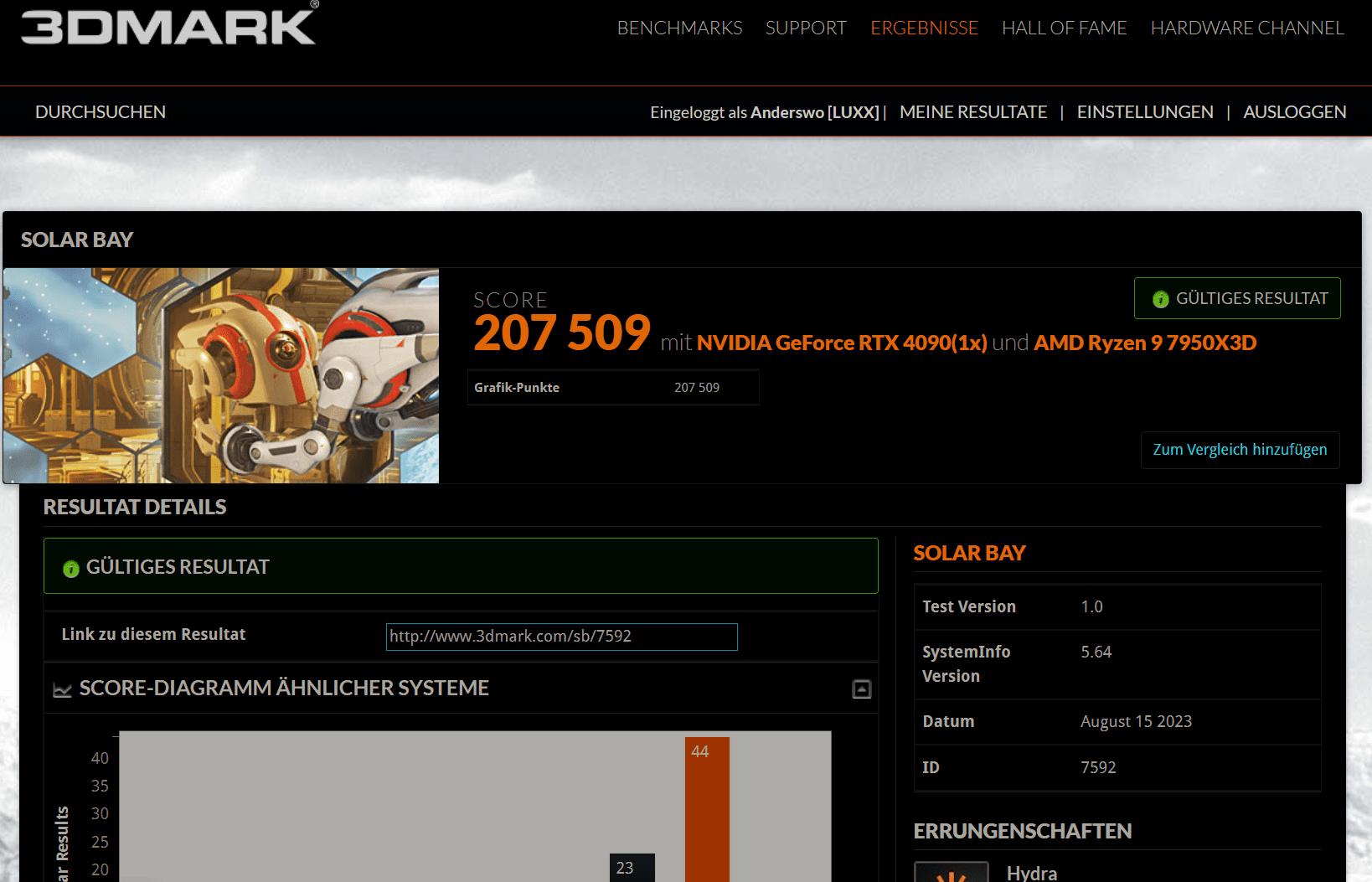Click the Hydra achievement badge icon
This screenshot has height=882, width=1372.
pos(951,872)
